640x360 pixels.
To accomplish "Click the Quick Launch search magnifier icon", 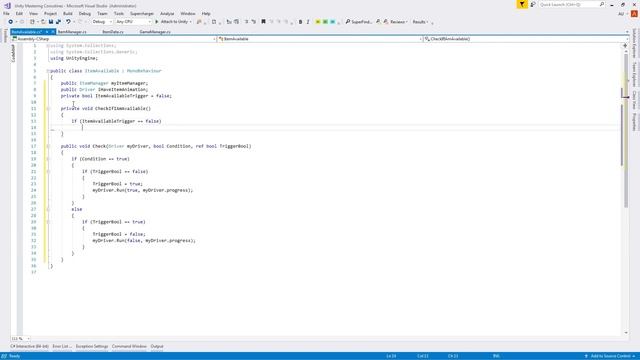I will tap(602, 4).
